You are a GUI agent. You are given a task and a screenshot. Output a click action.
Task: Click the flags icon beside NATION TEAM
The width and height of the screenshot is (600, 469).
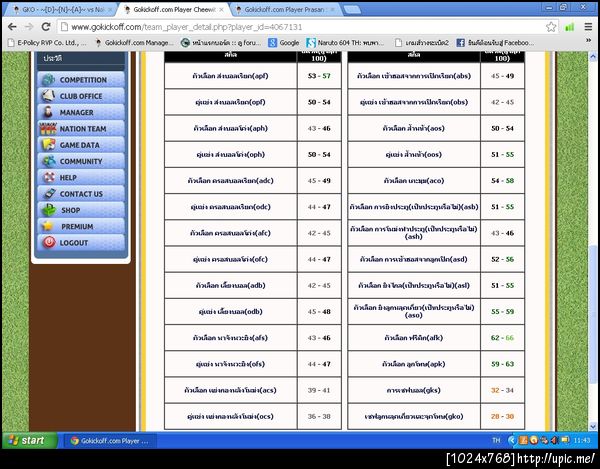(48, 129)
